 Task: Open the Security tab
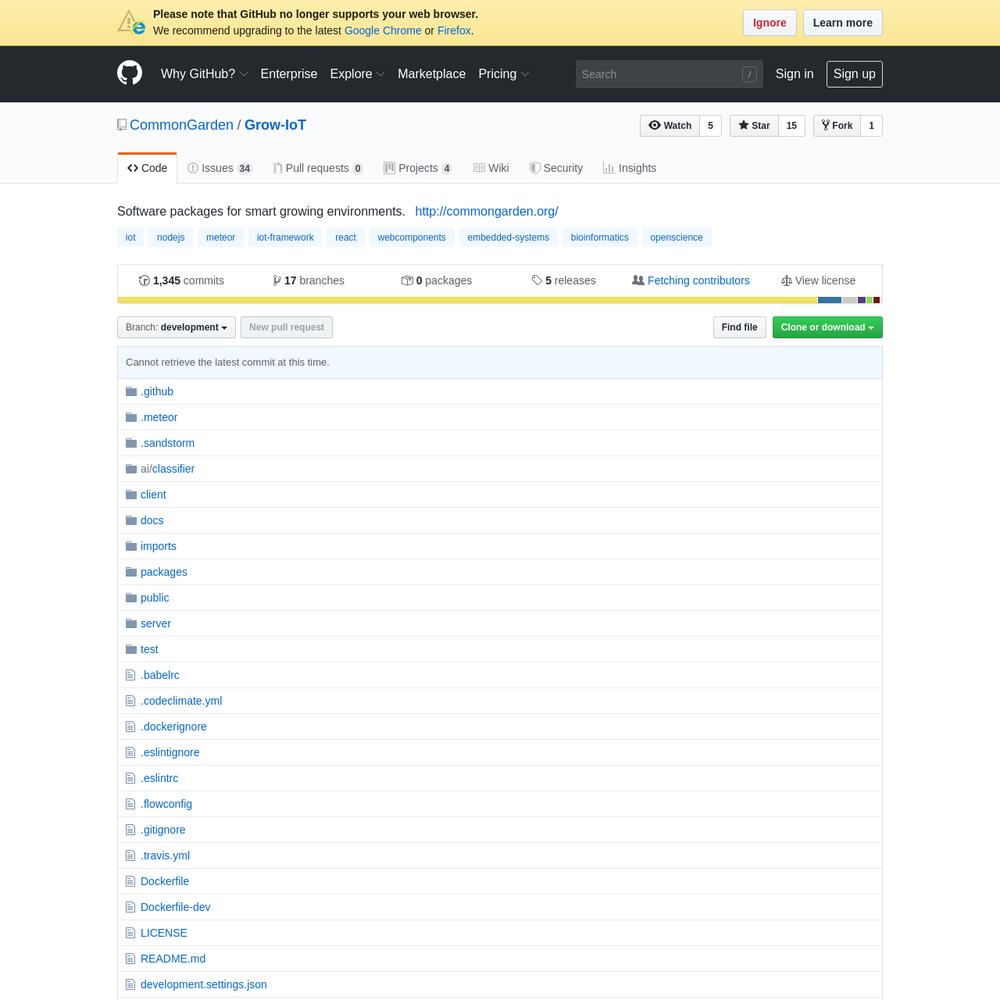(x=555, y=168)
